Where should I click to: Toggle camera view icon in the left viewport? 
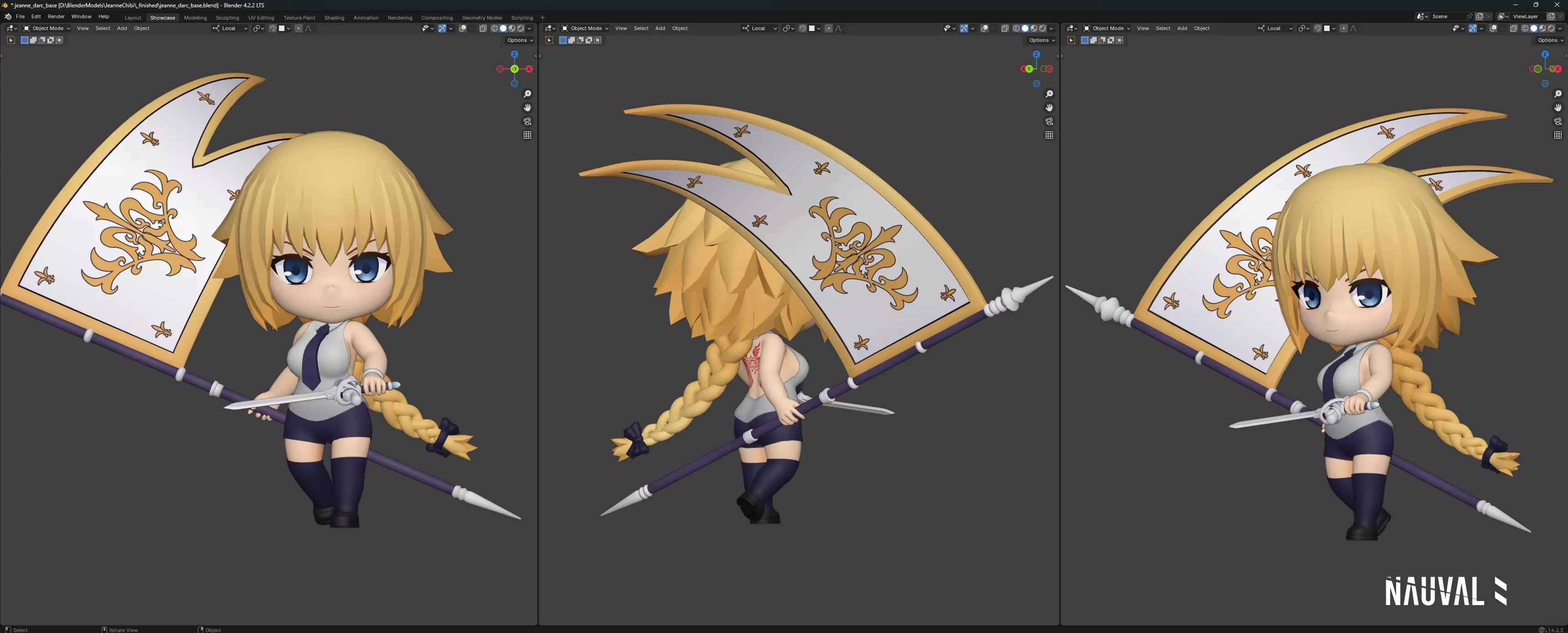tap(527, 121)
